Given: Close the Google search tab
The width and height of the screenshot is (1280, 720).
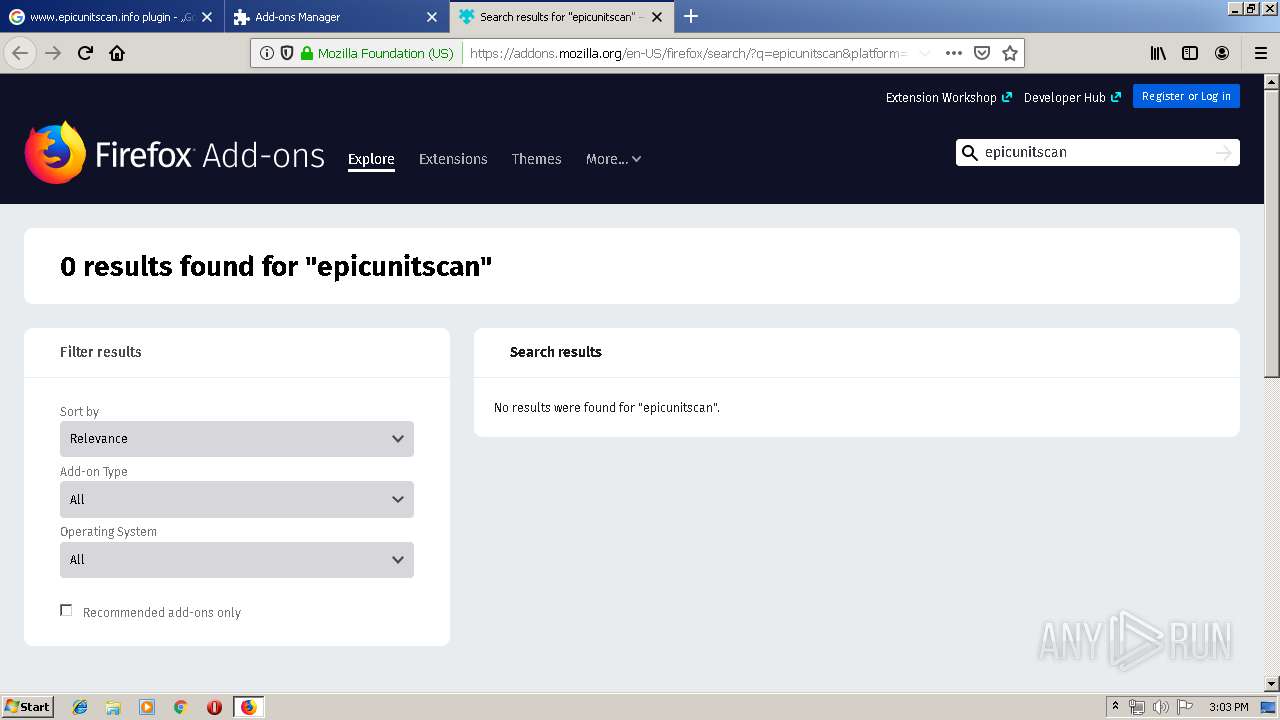Looking at the screenshot, I should coord(207,17).
